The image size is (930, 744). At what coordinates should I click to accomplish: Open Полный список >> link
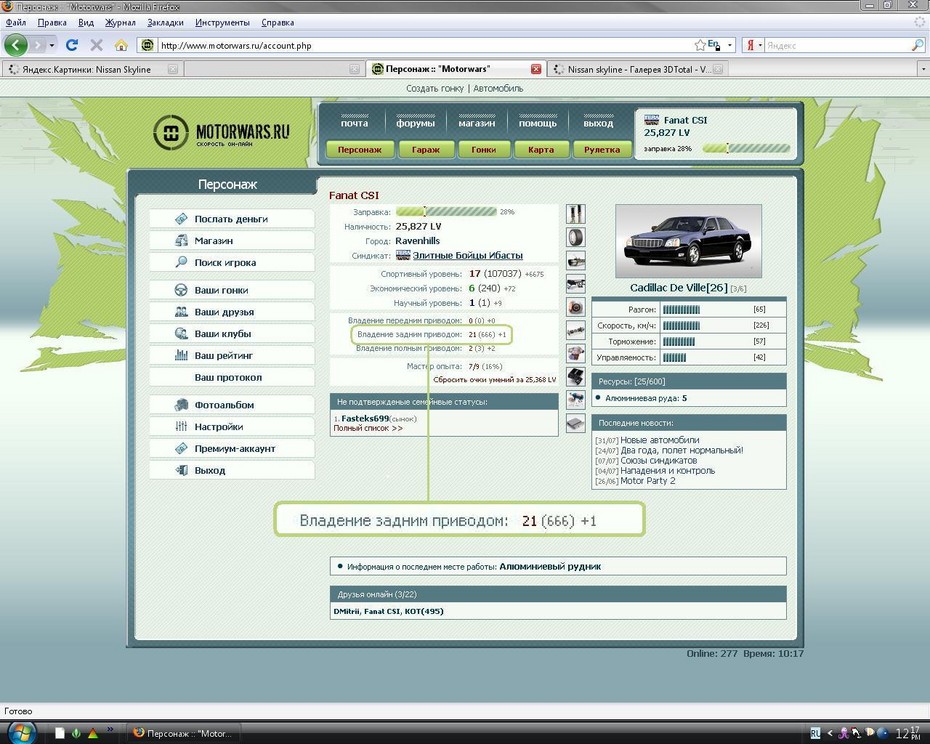tap(368, 428)
